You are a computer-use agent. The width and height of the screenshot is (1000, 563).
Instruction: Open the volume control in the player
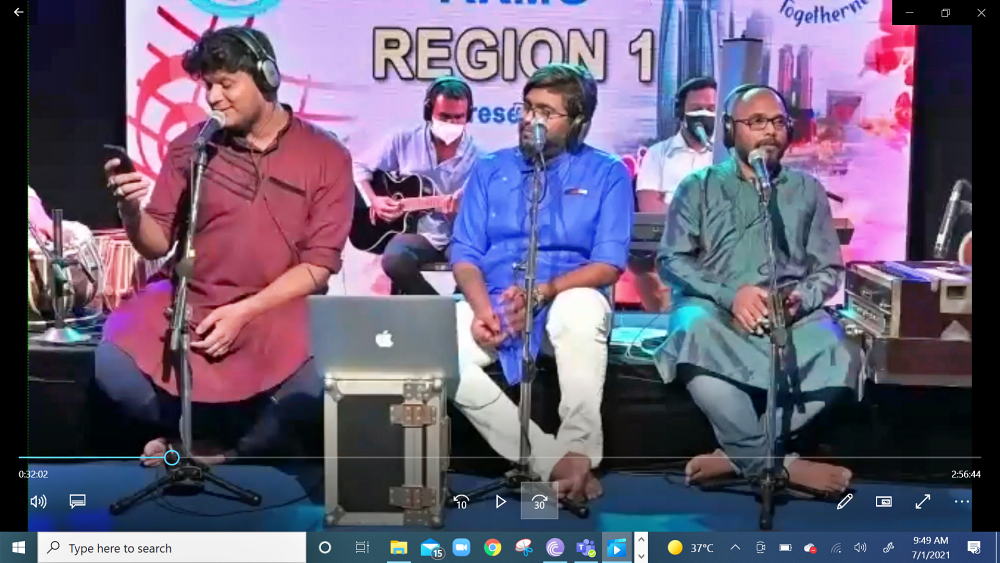point(38,501)
